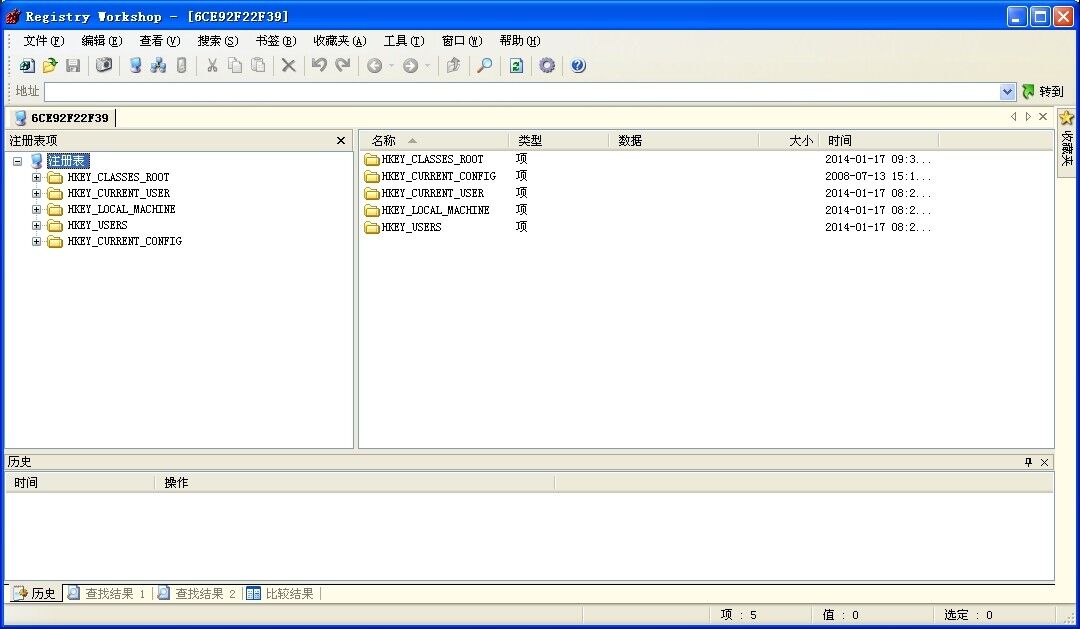Collapse the 注册表 root node
The height and width of the screenshot is (629, 1080).
coord(18,161)
